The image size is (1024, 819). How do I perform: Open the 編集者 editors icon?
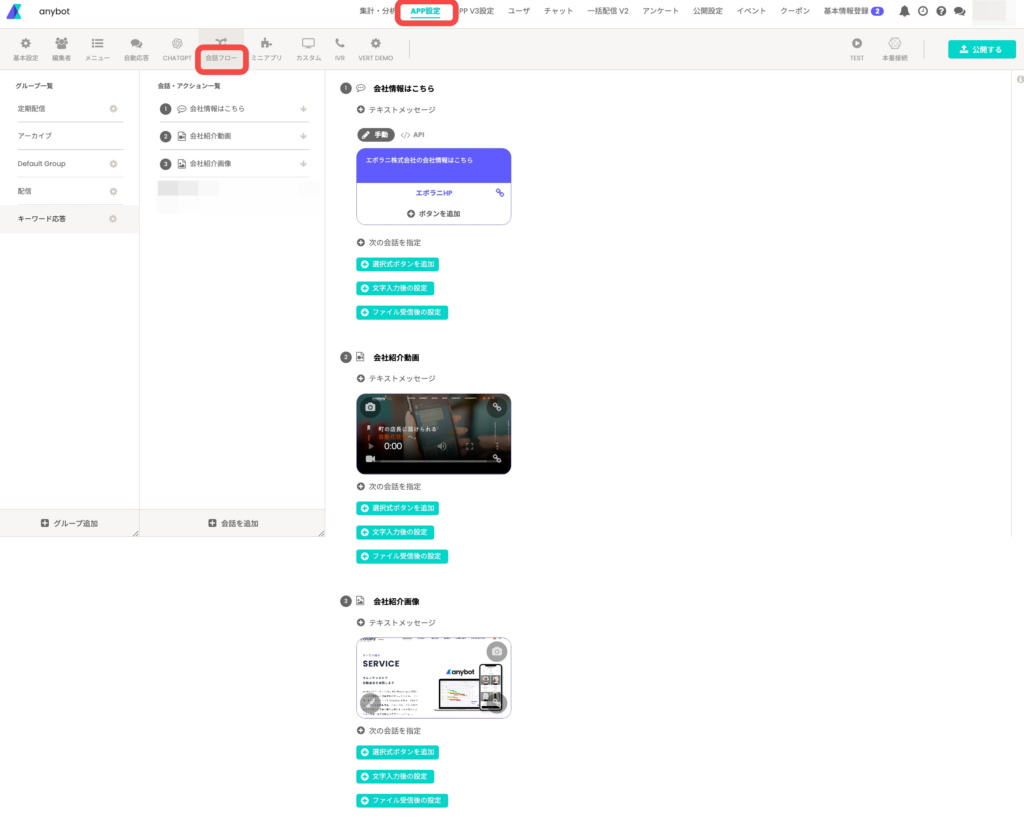click(x=62, y=44)
